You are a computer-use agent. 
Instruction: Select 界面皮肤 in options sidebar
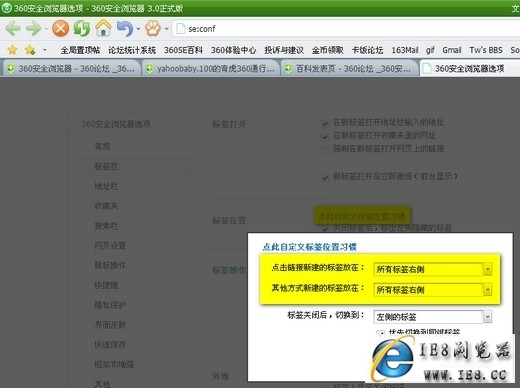[x=110, y=325]
